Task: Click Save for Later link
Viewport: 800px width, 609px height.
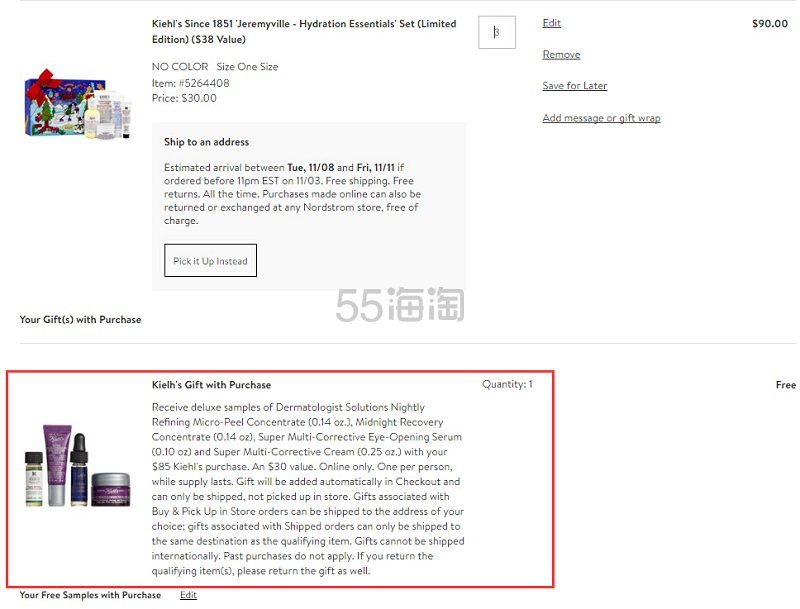Action: pos(574,86)
